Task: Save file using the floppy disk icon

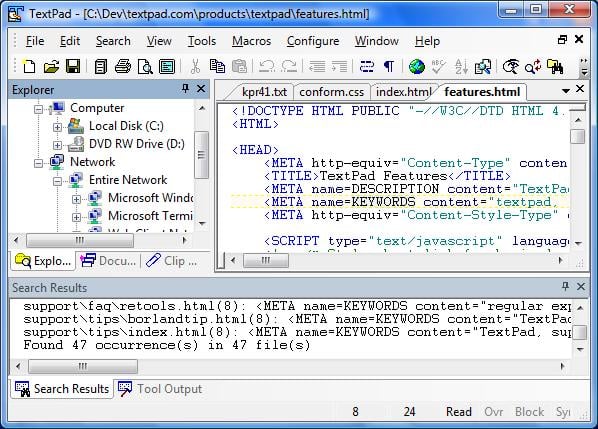Action: pos(73,66)
